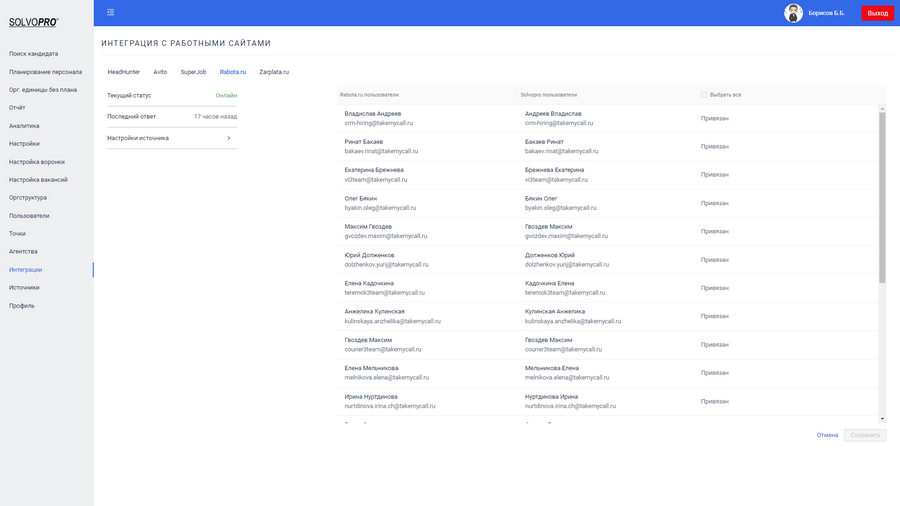900x506 pixels.
Task: Click the 17 часов назад value
Action: tap(215, 116)
